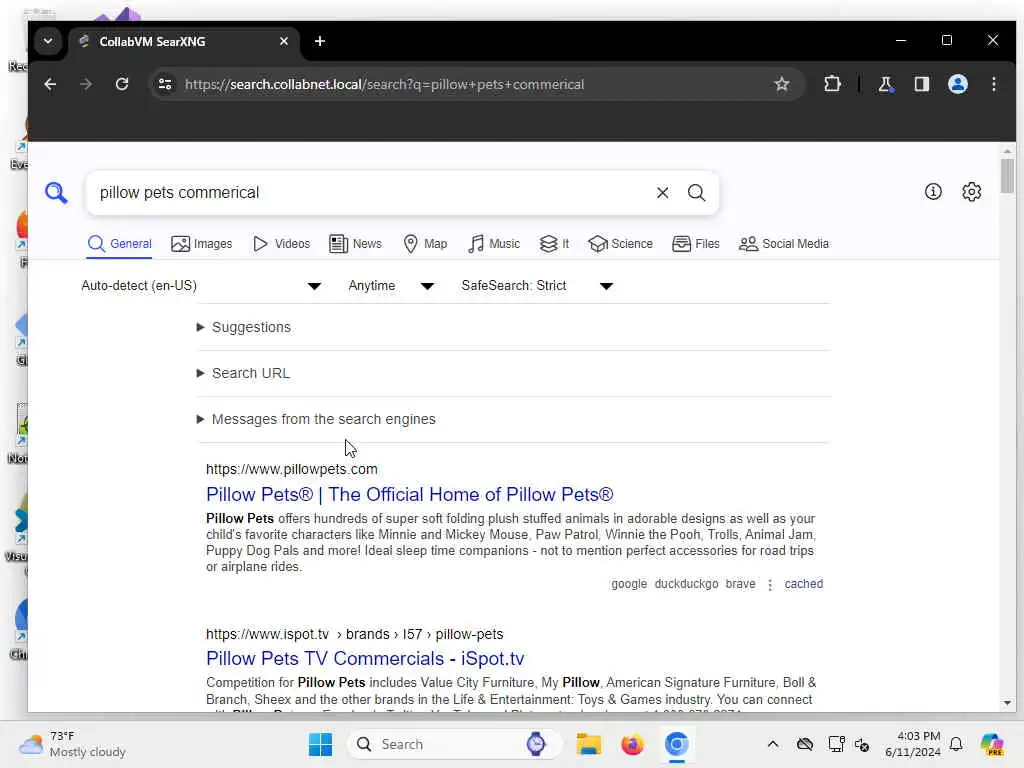The image size is (1024, 768).
Task: Switch to News results tab
Action: [x=355, y=244]
